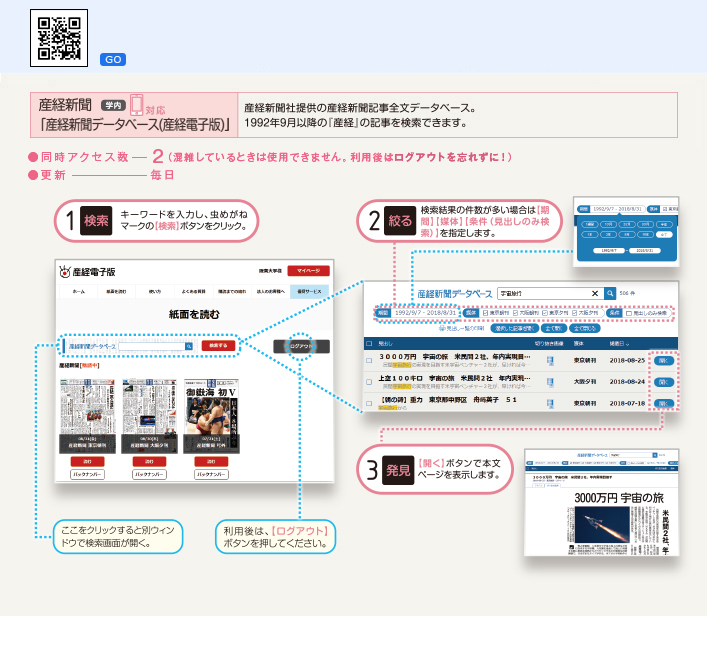The height and width of the screenshot is (650, 707).
Task: Check the 【朝の詩】重力 row checkbox
Action: click(369, 403)
